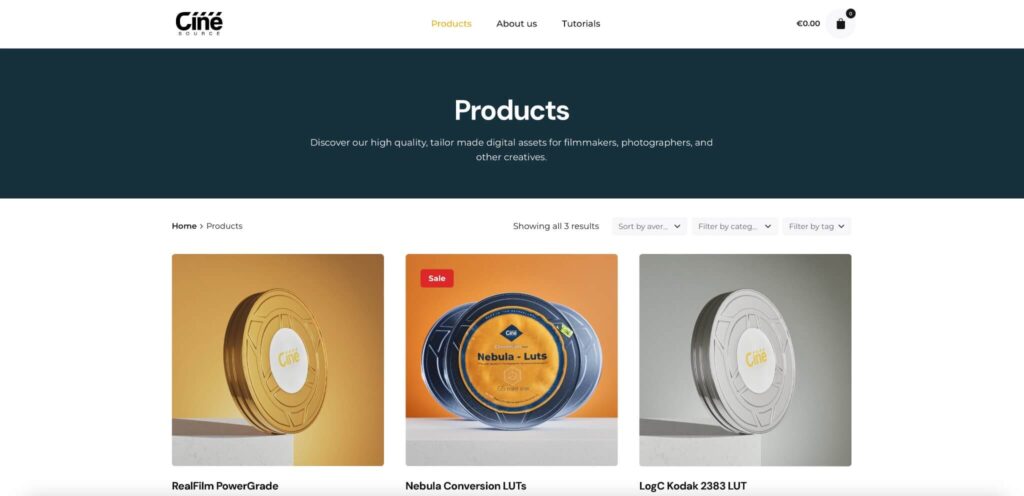Click the gold film reel product image
This screenshot has width=1024, height=496.
coord(278,360)
